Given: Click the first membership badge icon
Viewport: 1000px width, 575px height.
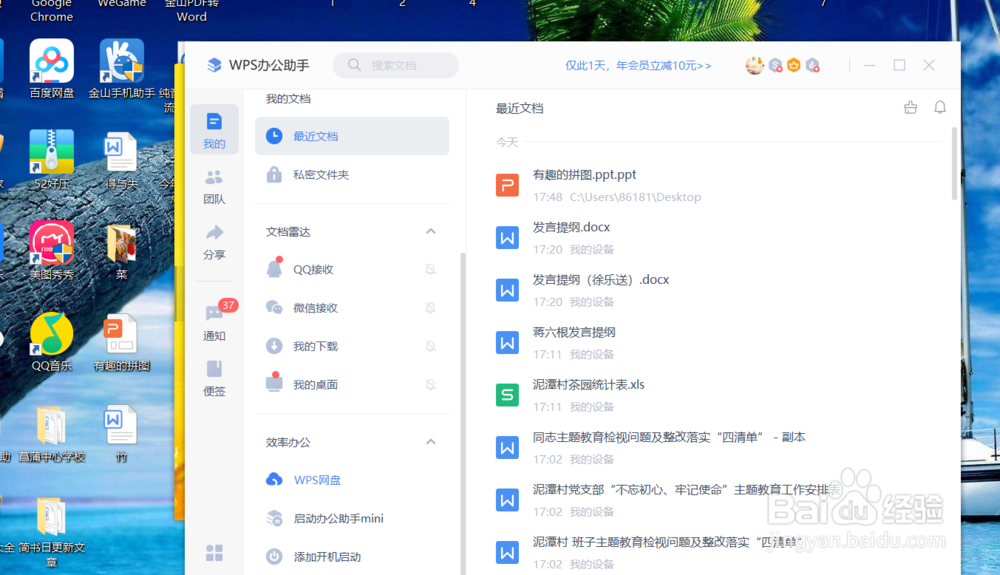Looking at the screenshot, I should point(776,65).
